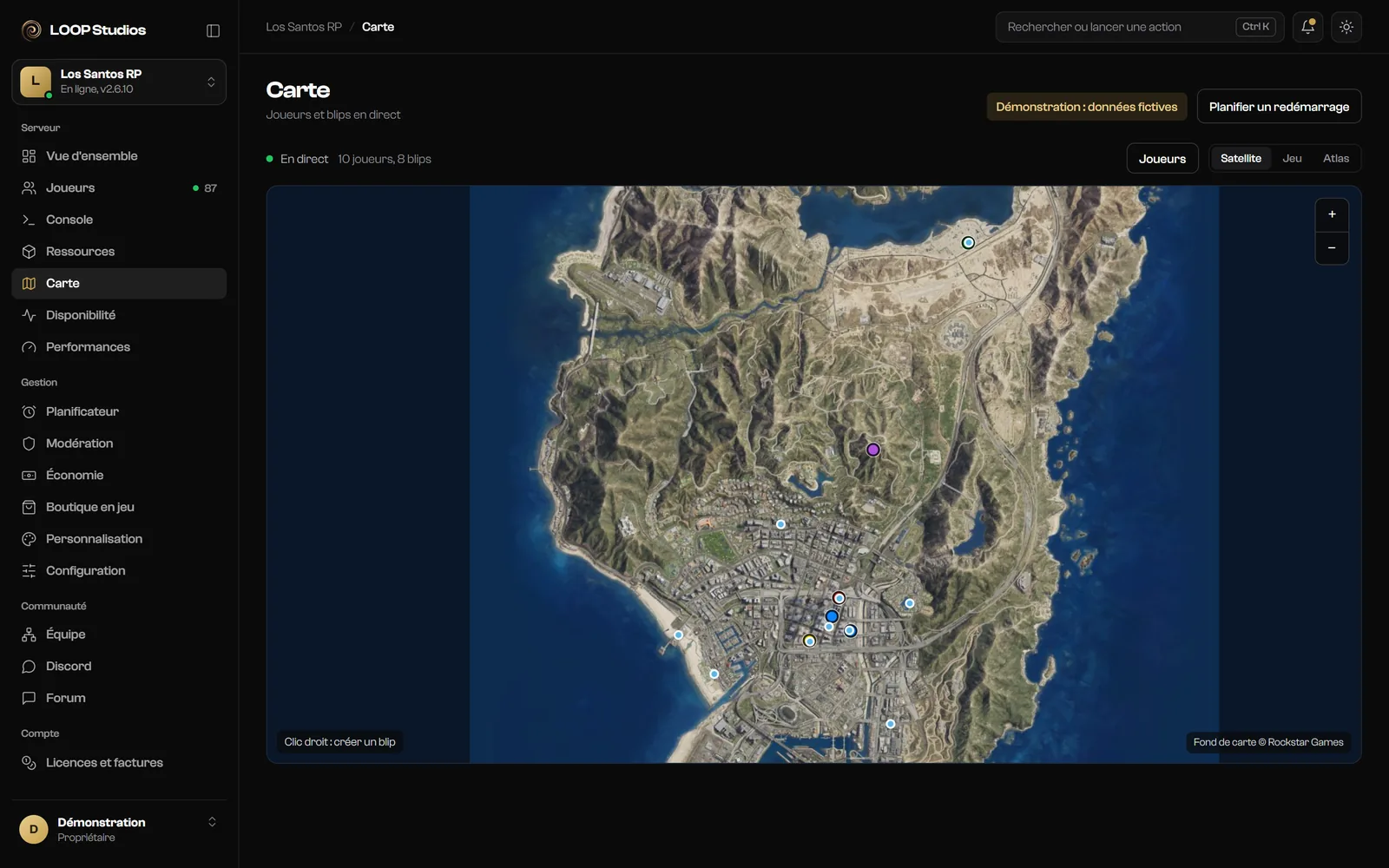Switch map to Satellite view

(x=1241, y=158)
